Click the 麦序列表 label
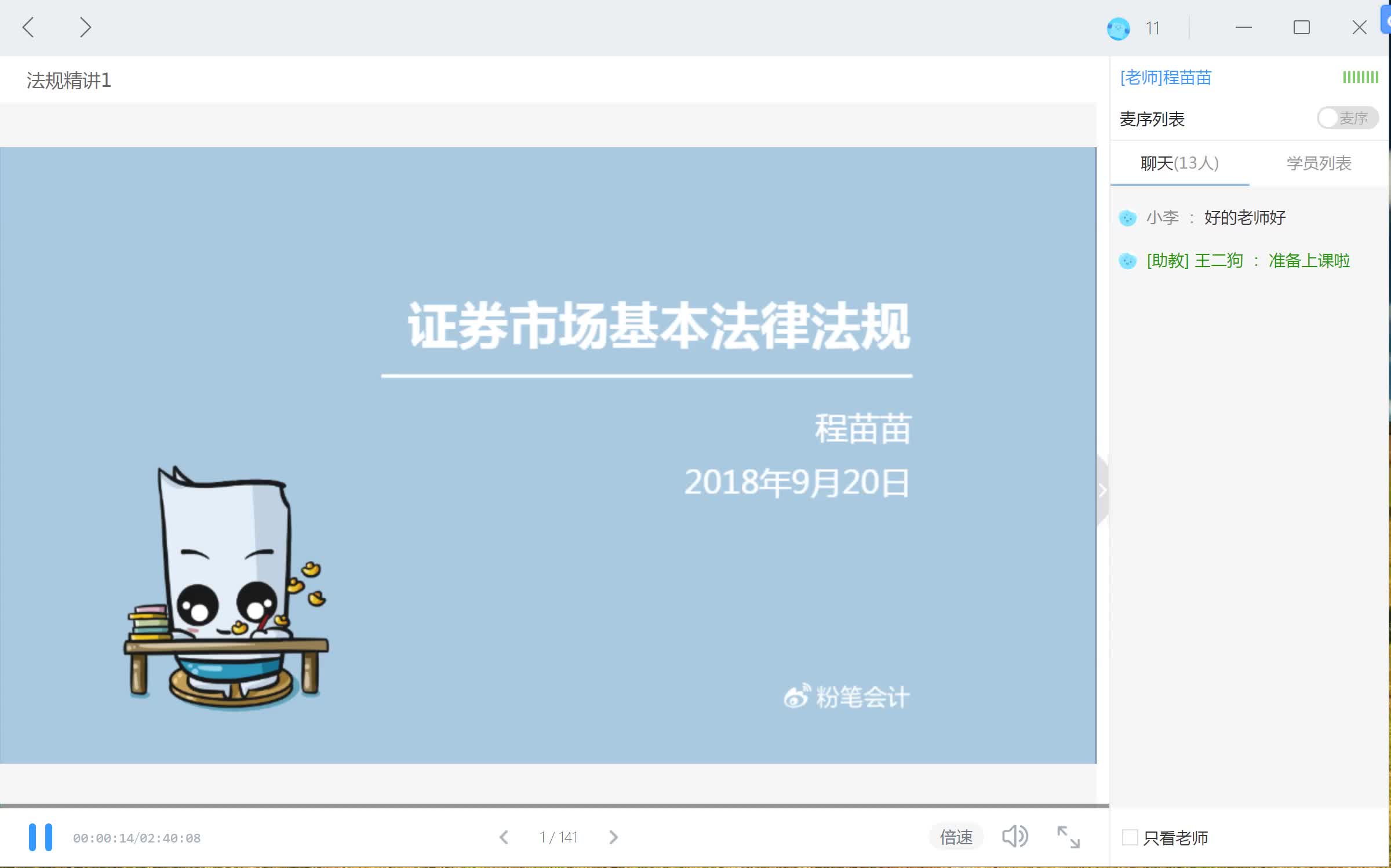 (x=1152, y=119)
